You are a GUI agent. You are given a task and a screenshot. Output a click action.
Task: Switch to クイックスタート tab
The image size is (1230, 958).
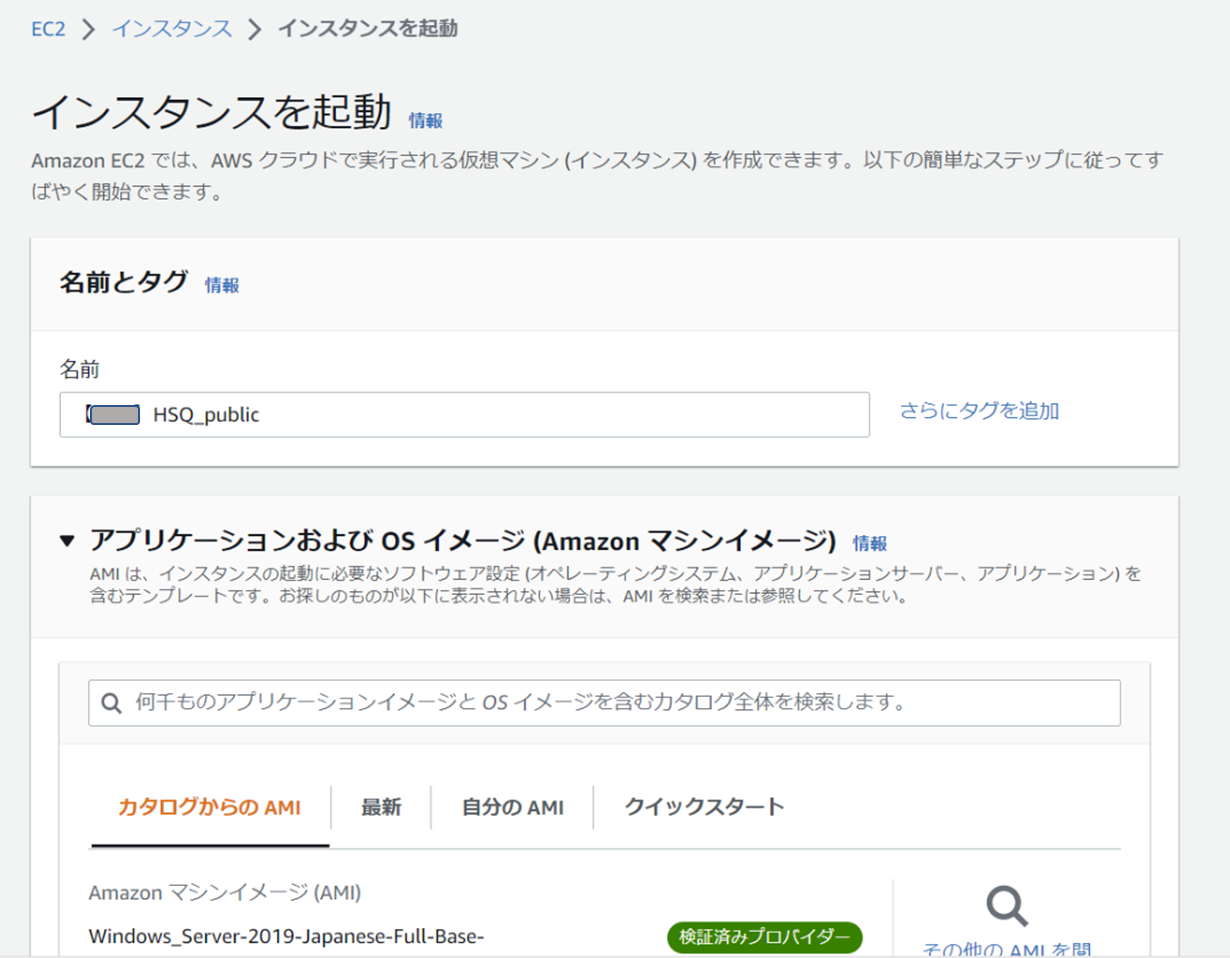coord(704,808)
